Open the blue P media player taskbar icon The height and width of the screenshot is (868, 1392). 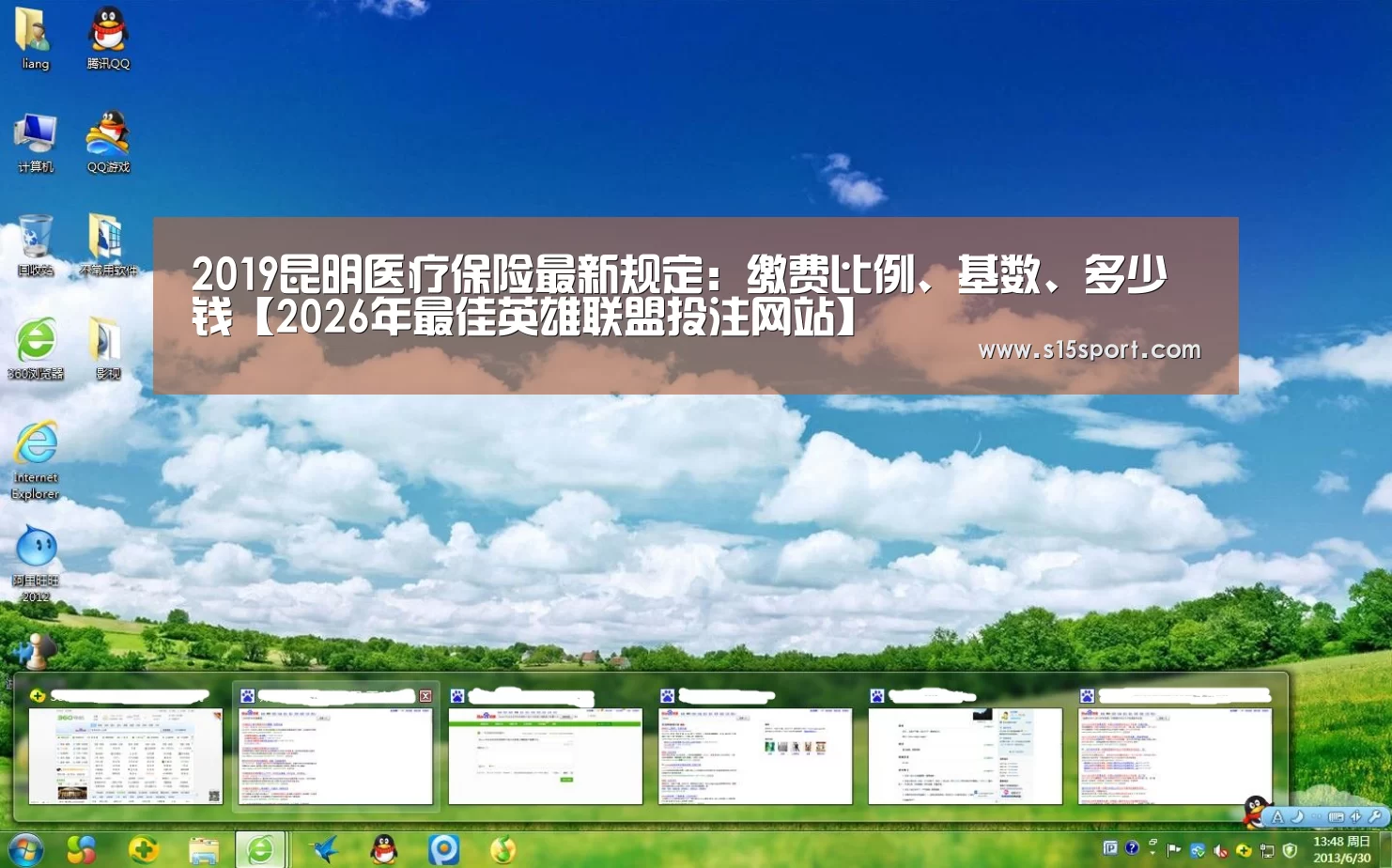coord(443,850)
